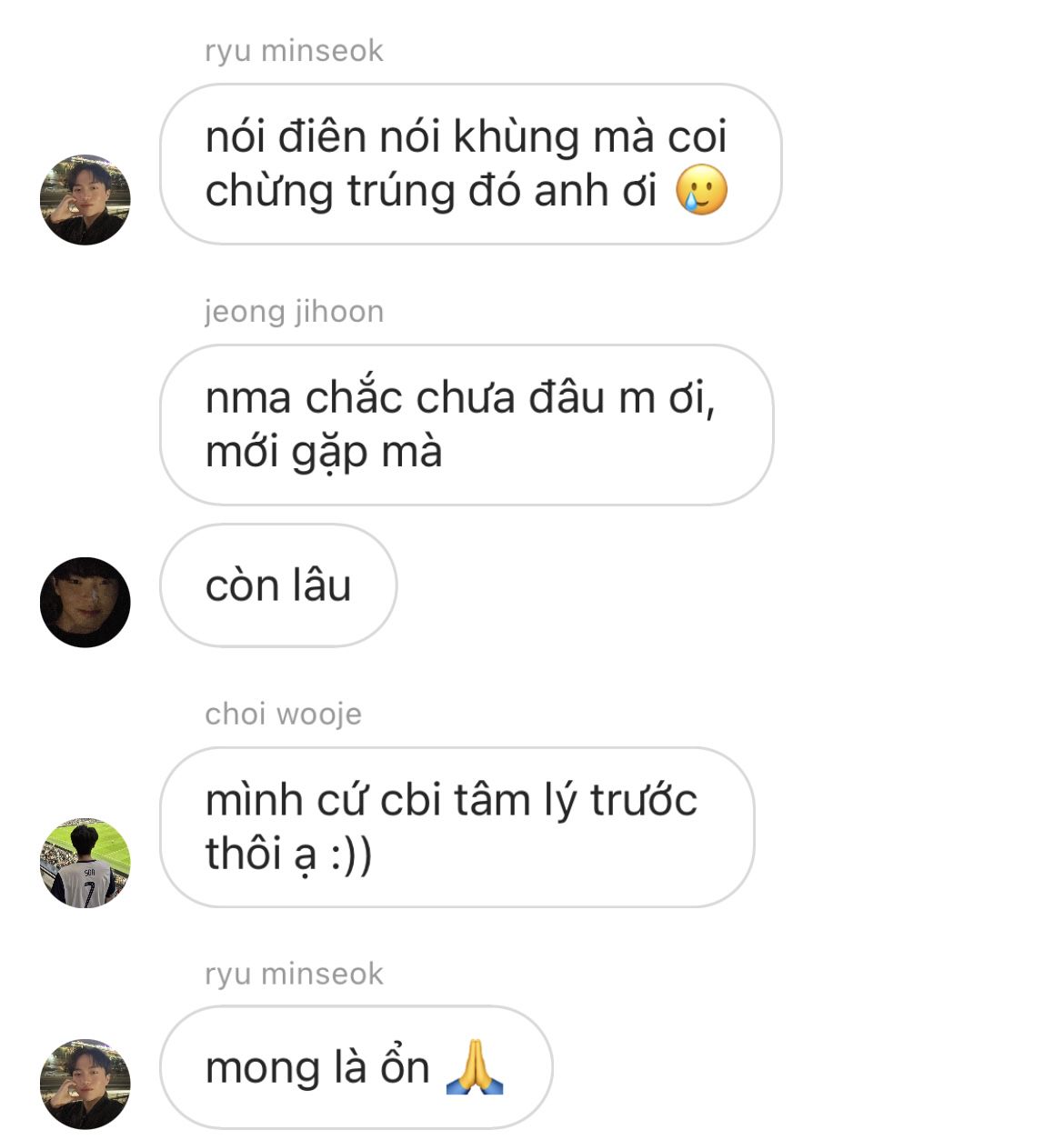Image resolution: width=1064 pixels, height=1140 pixels.
Task: Select the 'mình cứ cbi tâm lý trước' bubble
Action: [x=457, y=827]
